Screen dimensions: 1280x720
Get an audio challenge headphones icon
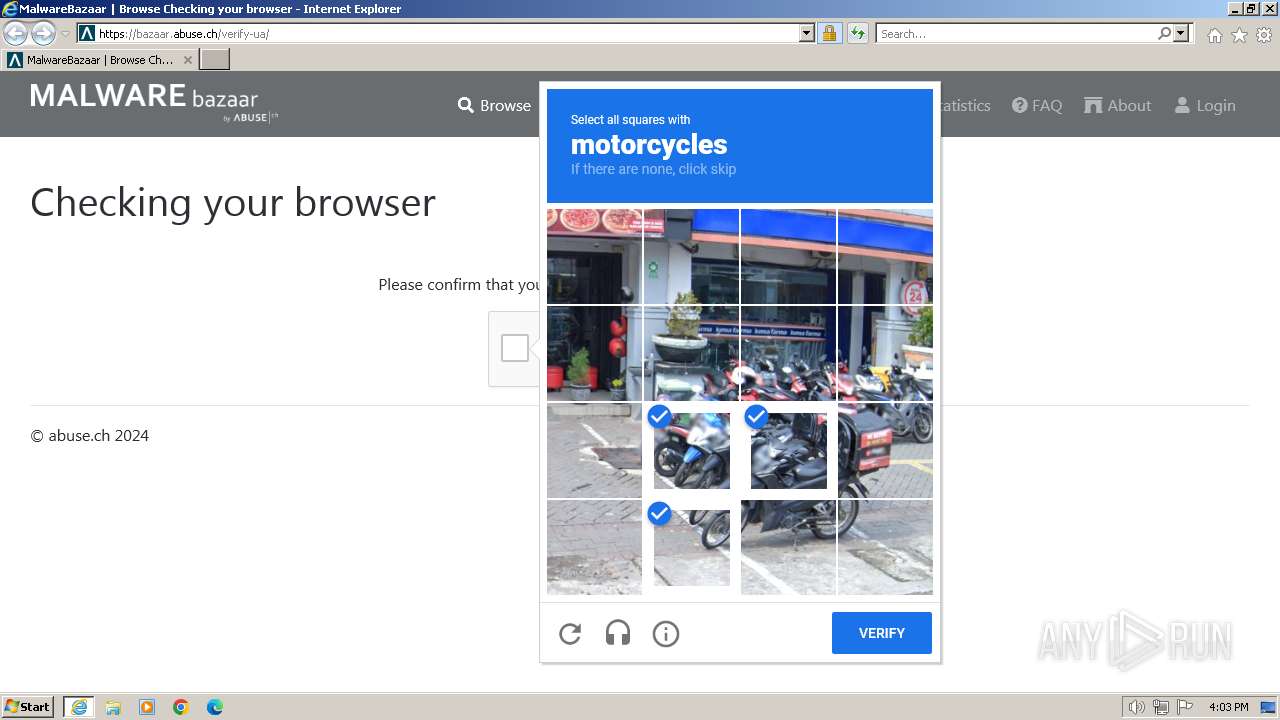(x=618, y=633)
